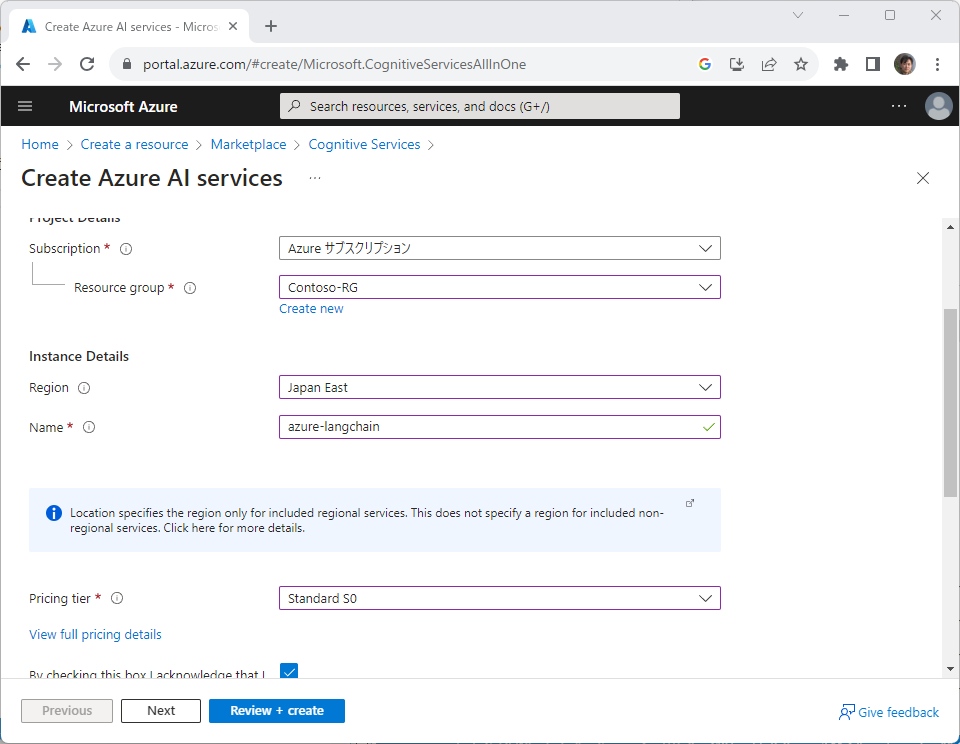Viewport: 960px width, 744px height.
Task: Open the Chrome three-dot menu
Action: (x=937, y=64)
